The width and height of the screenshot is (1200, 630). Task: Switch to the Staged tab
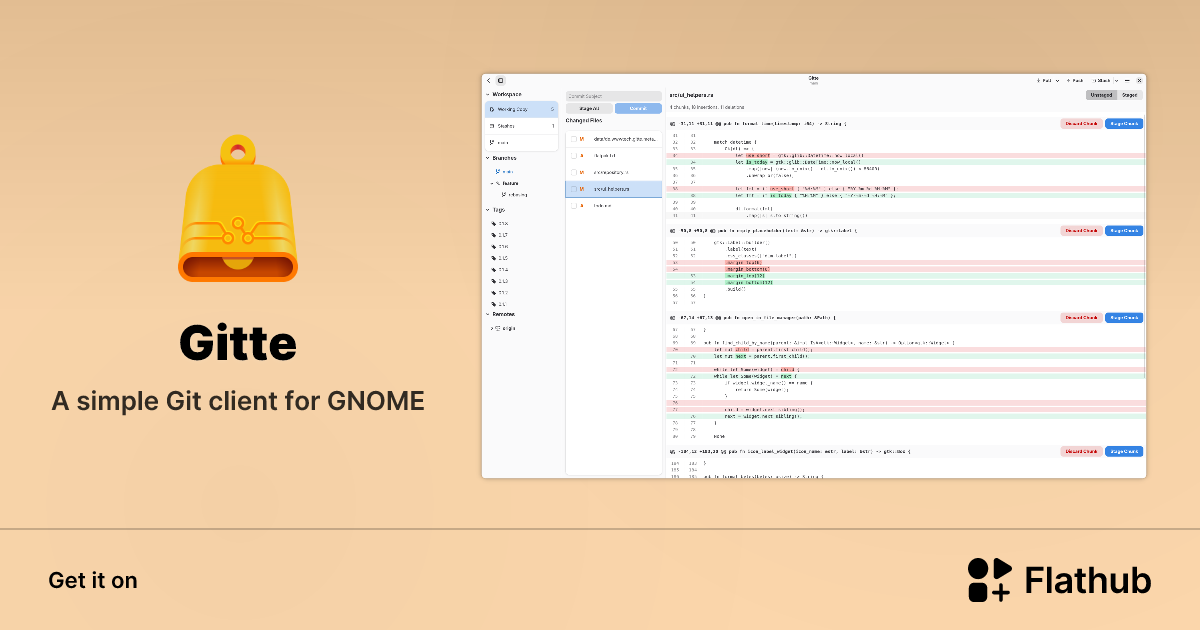[1129, 95]
